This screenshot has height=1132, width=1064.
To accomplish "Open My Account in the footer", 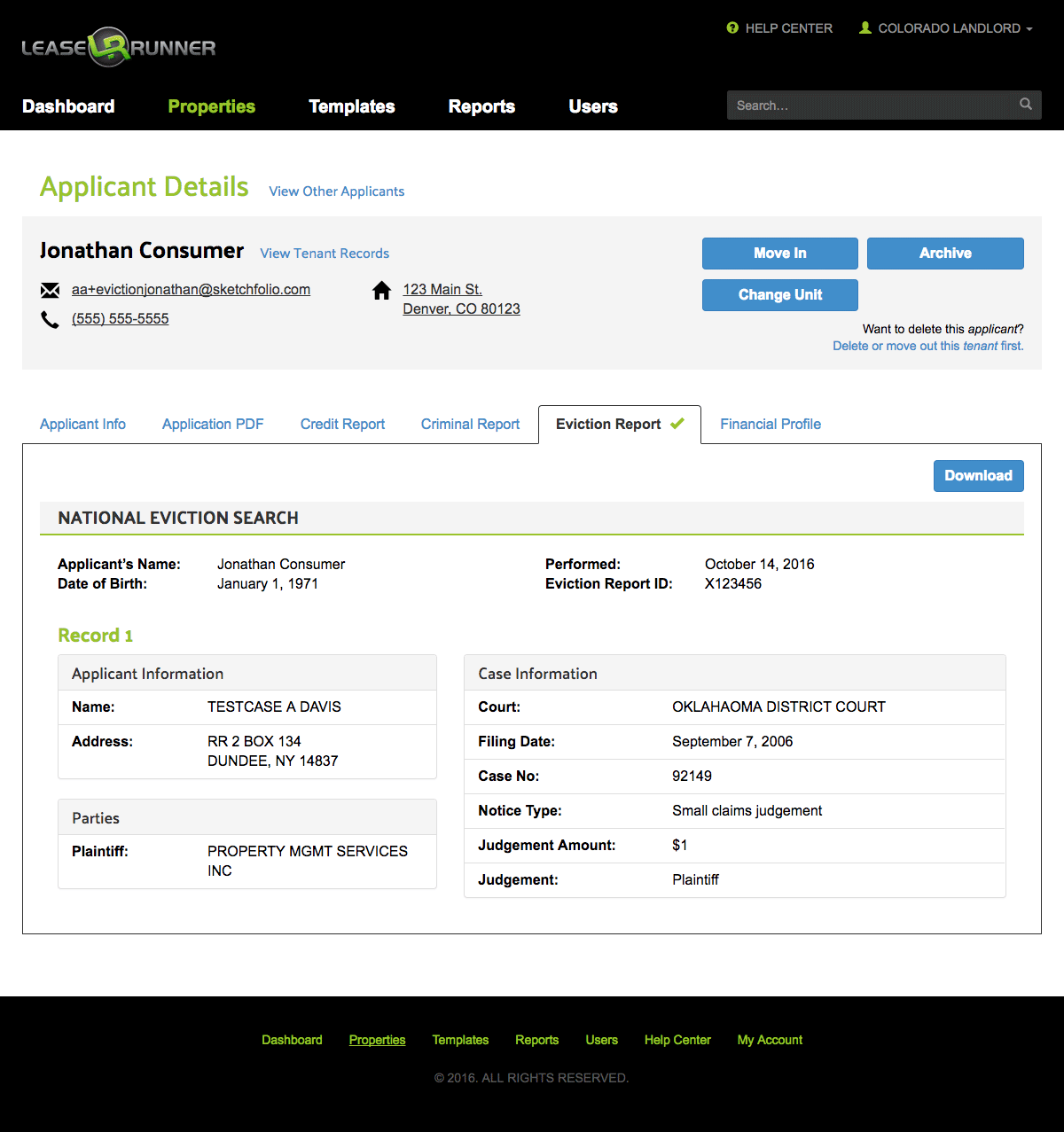I will click(769, 1039).
